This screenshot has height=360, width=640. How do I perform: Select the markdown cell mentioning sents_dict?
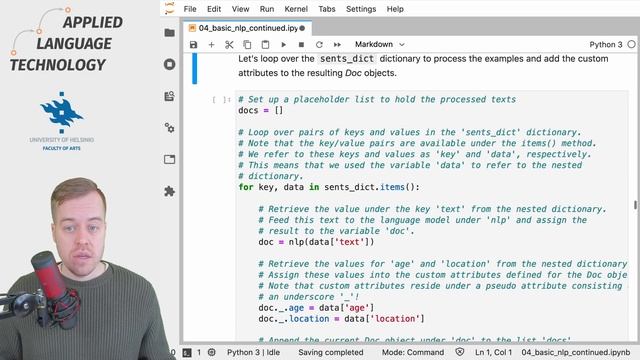coord(423,66)
